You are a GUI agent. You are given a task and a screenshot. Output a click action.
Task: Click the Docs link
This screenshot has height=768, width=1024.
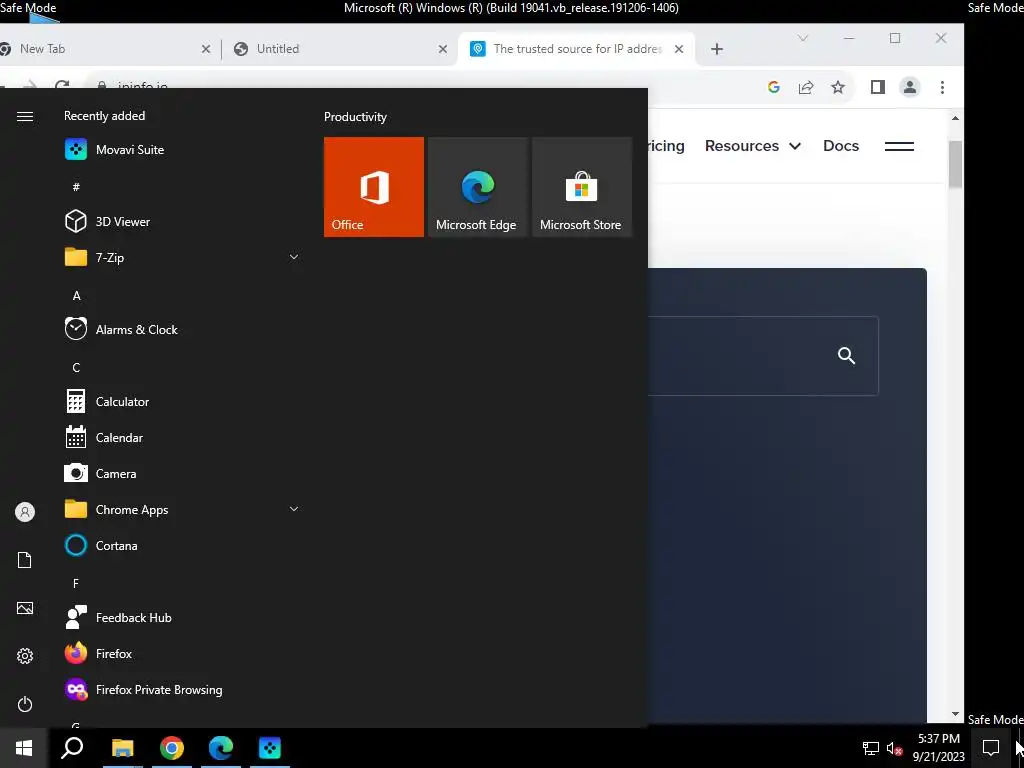pyautogui.click(x=841, y=146)
